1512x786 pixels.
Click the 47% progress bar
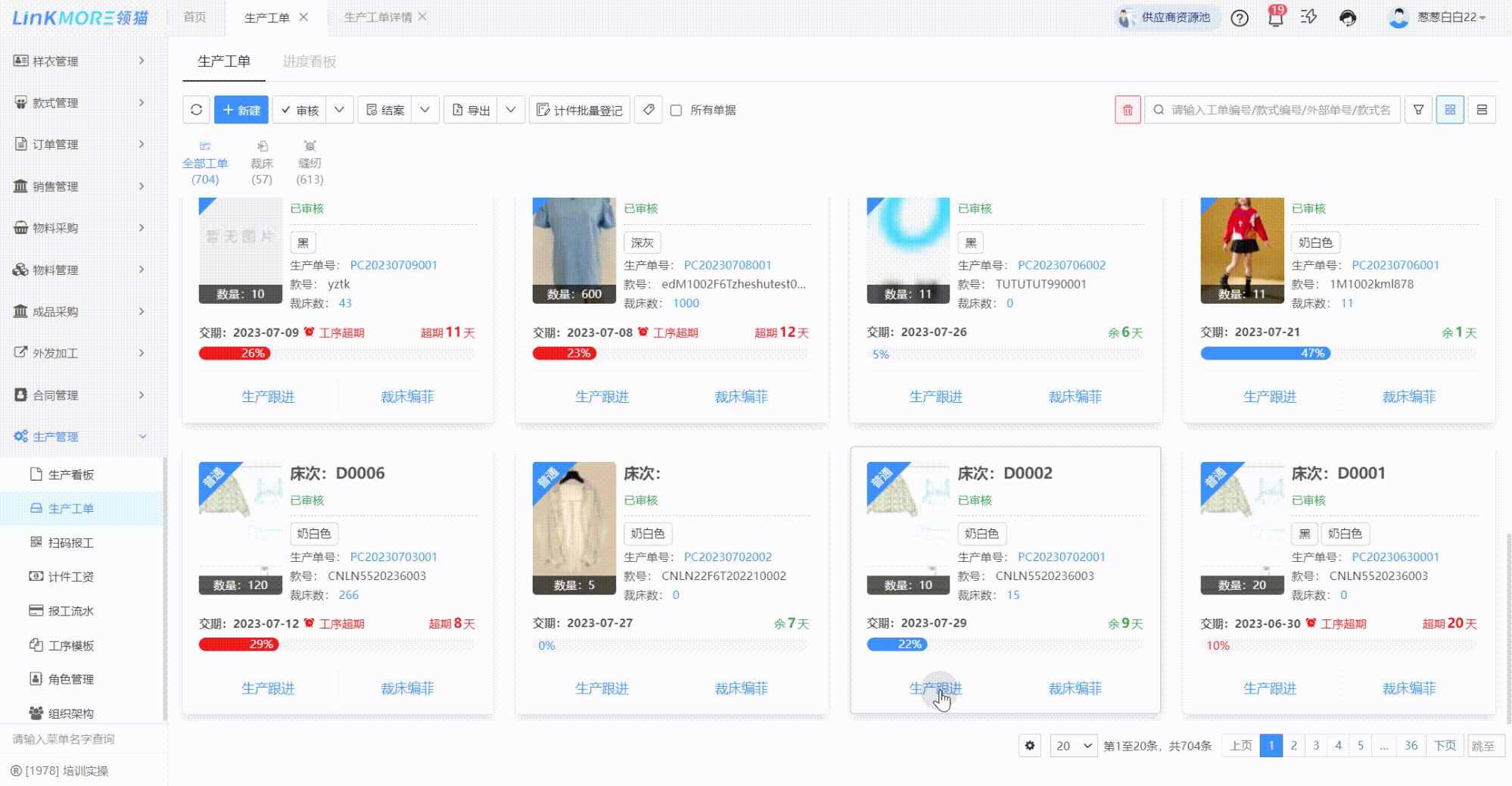[x=1265, y=354]
